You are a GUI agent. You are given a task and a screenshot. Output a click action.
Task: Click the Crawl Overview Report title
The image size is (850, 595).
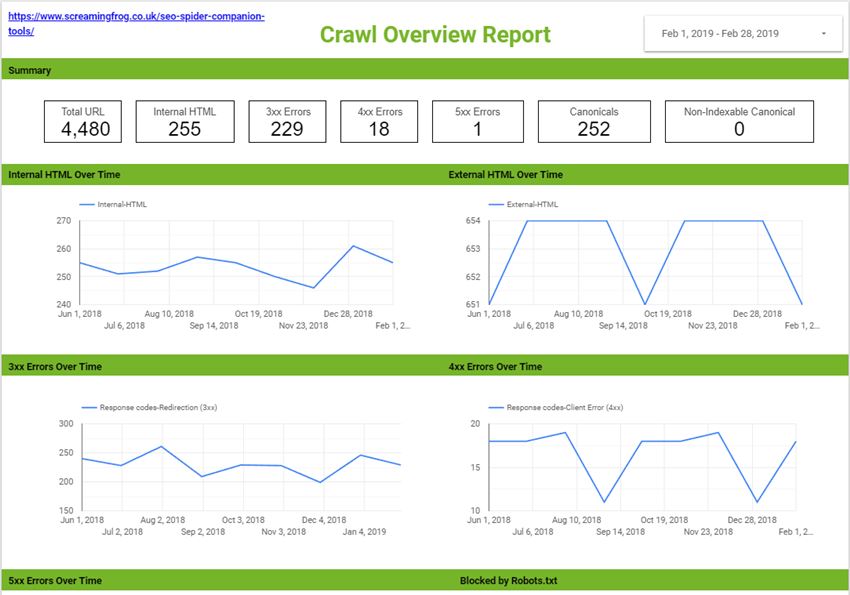tap(435, 35)
